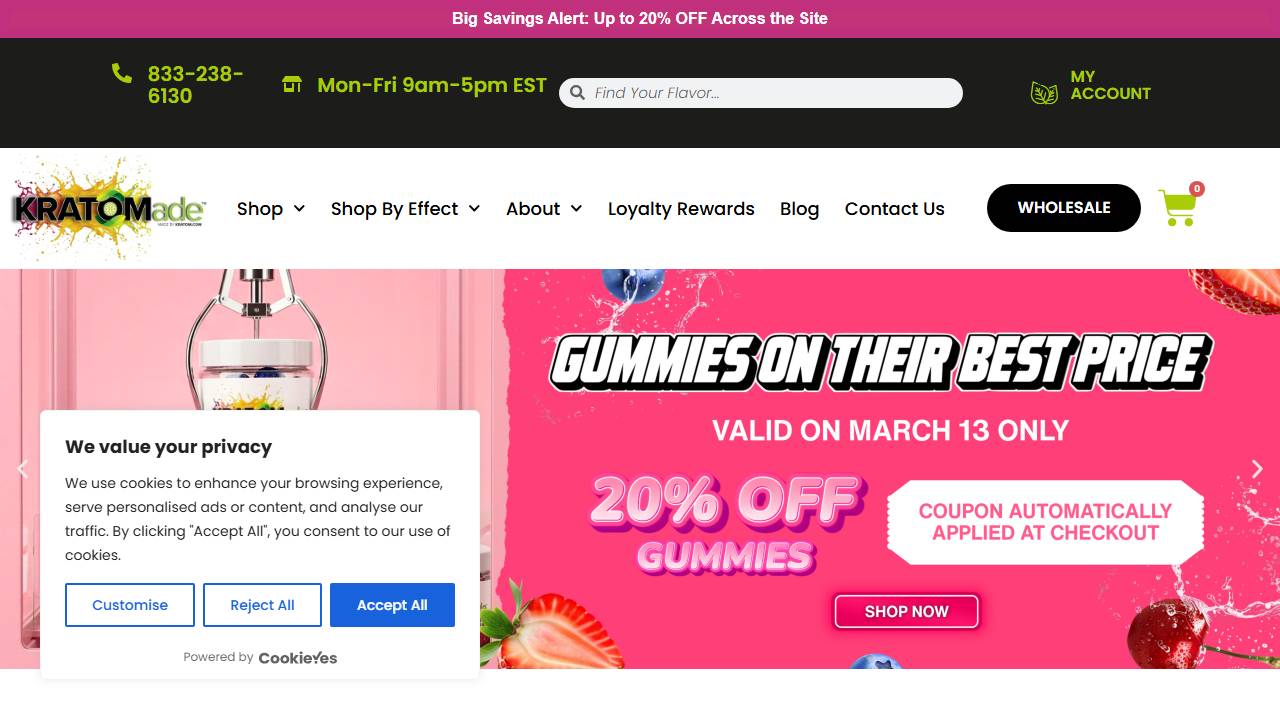
Task: Click the store hours shop icon
Action: click(292, 84)
